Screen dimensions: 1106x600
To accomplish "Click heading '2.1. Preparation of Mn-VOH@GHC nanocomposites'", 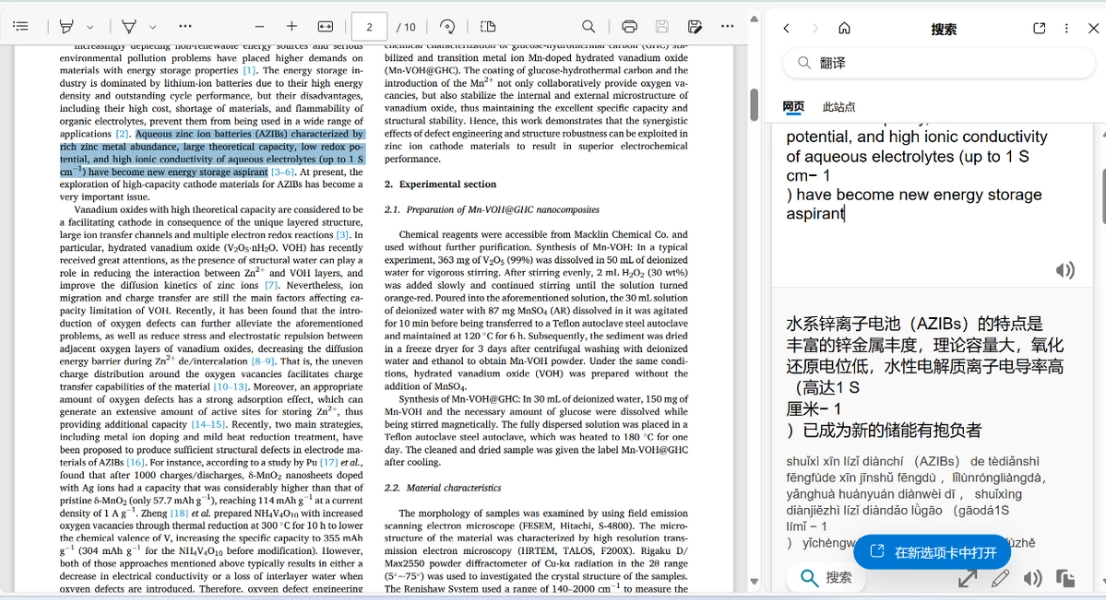I will [492, 210].
